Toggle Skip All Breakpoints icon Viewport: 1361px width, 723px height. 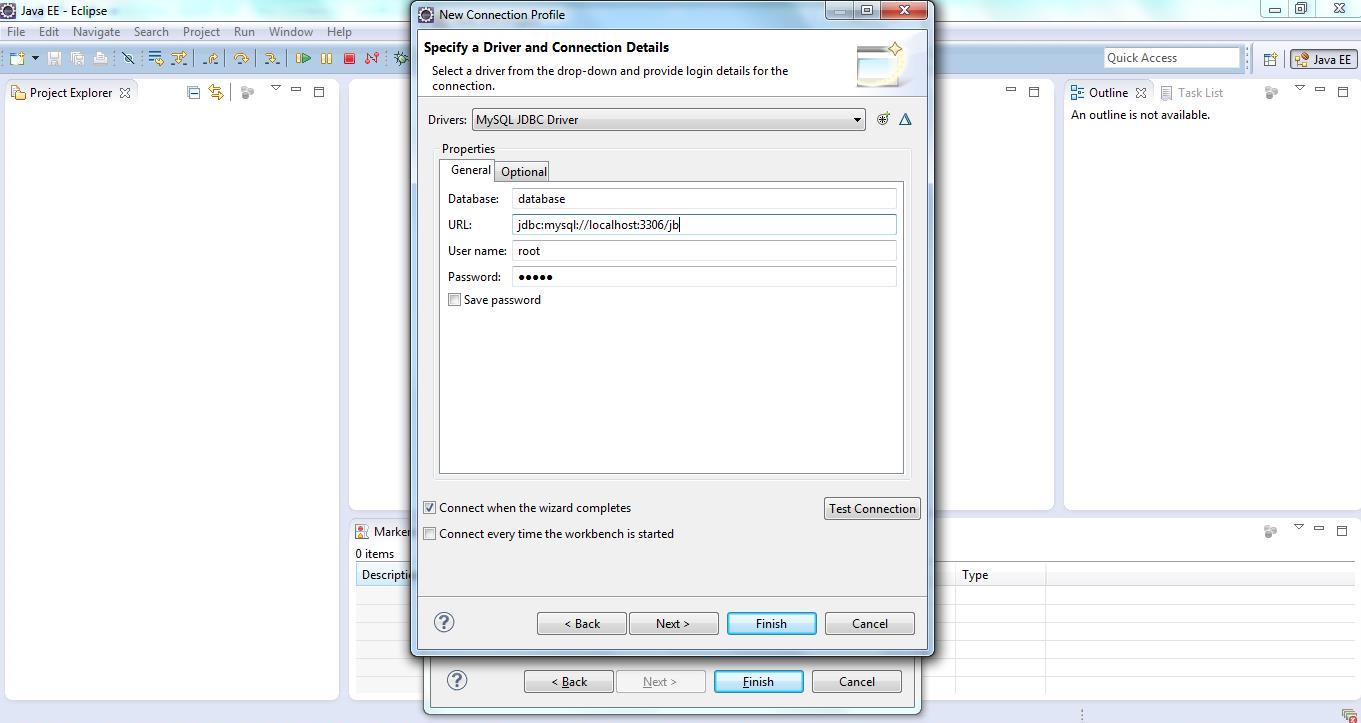(x=128, y=58)
